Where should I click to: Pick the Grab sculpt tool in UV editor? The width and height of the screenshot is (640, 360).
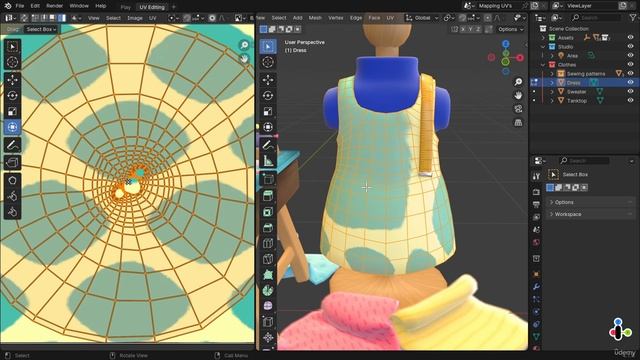[12, 180]
